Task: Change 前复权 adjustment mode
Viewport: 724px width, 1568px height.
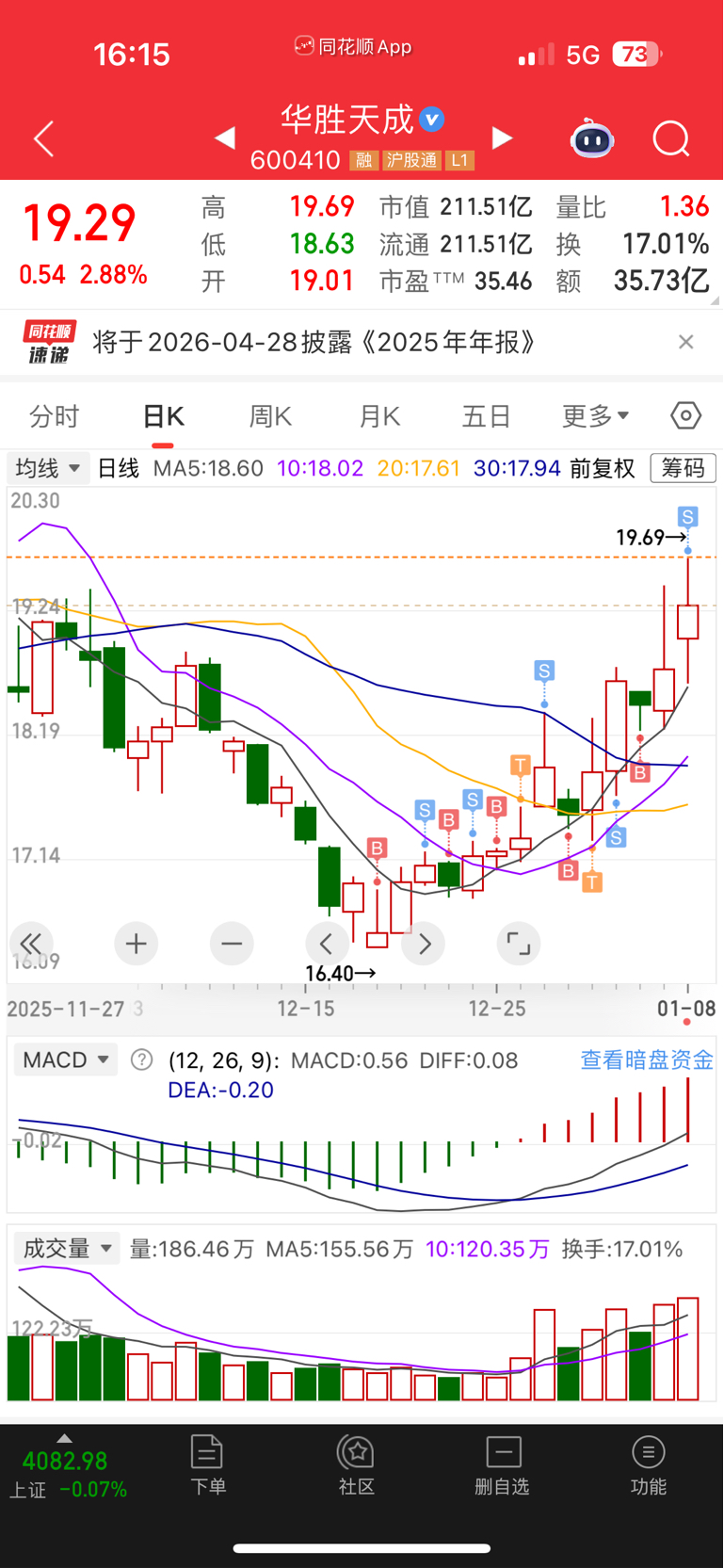Action: pyautogui.click(x=603, y=468)
